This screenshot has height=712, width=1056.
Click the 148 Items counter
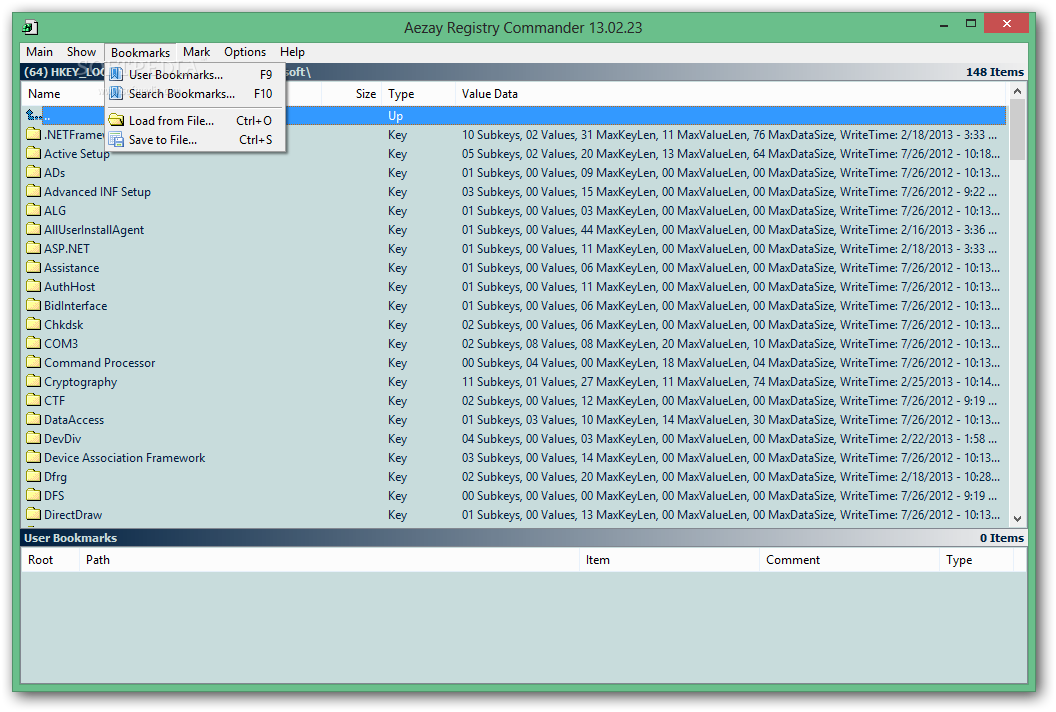(x=994, y=72)
